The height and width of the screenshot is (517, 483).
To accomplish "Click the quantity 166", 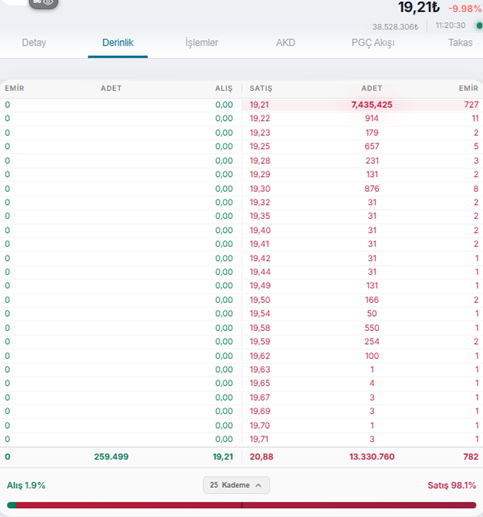I will [x=372, y=300].
